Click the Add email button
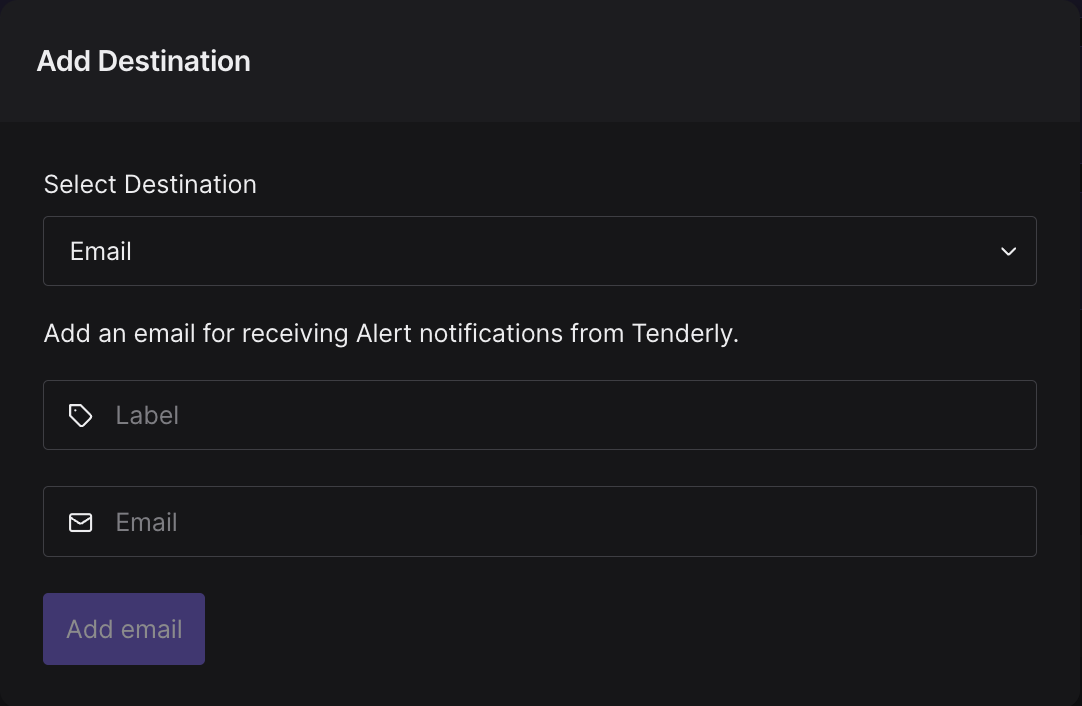Image resolution: width=1082 pixels, height=706 pixels. click(124, 629)
